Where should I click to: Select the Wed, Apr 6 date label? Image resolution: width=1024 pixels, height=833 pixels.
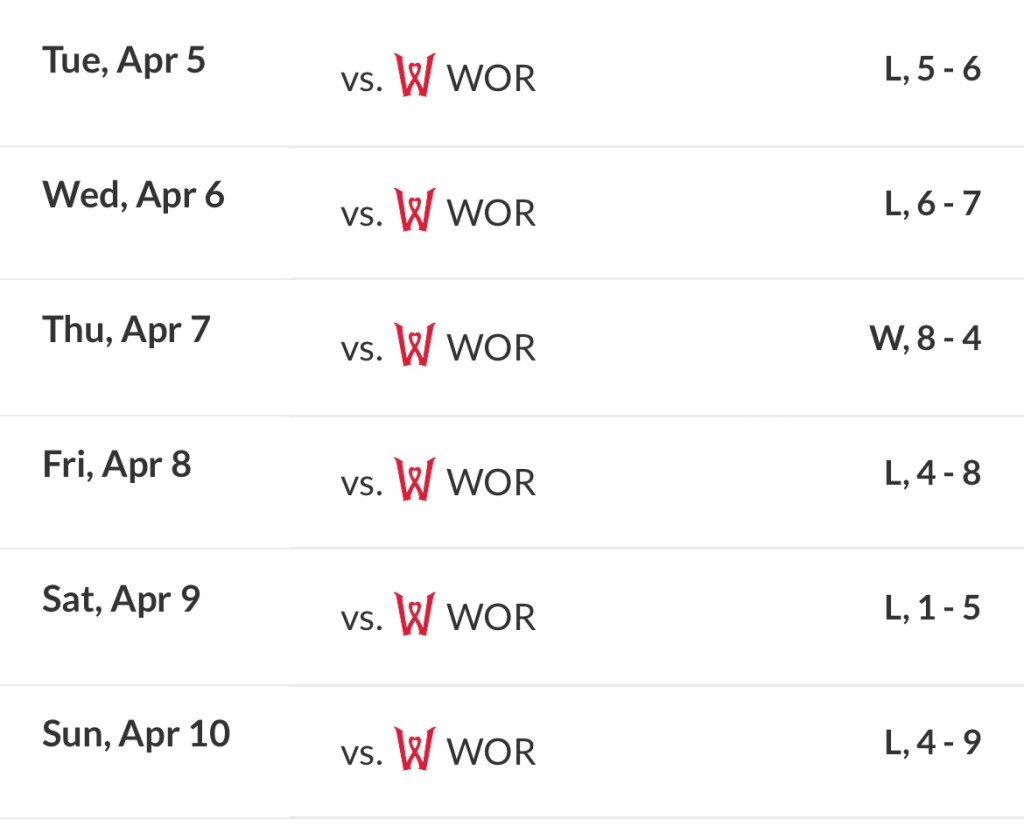pyautogui.click(x=133, y=195)
